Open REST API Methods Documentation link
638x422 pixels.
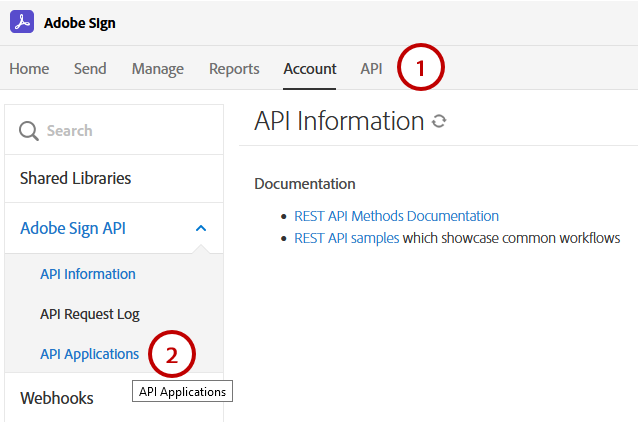tap(396, 216)
